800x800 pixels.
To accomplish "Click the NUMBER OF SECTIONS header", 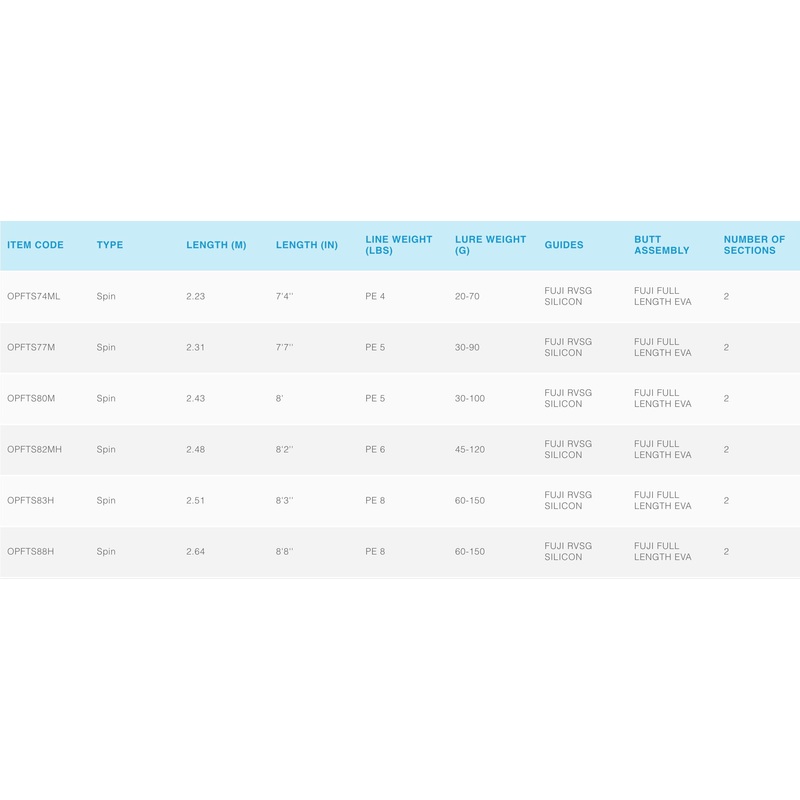I will click(x=754, y=245).
